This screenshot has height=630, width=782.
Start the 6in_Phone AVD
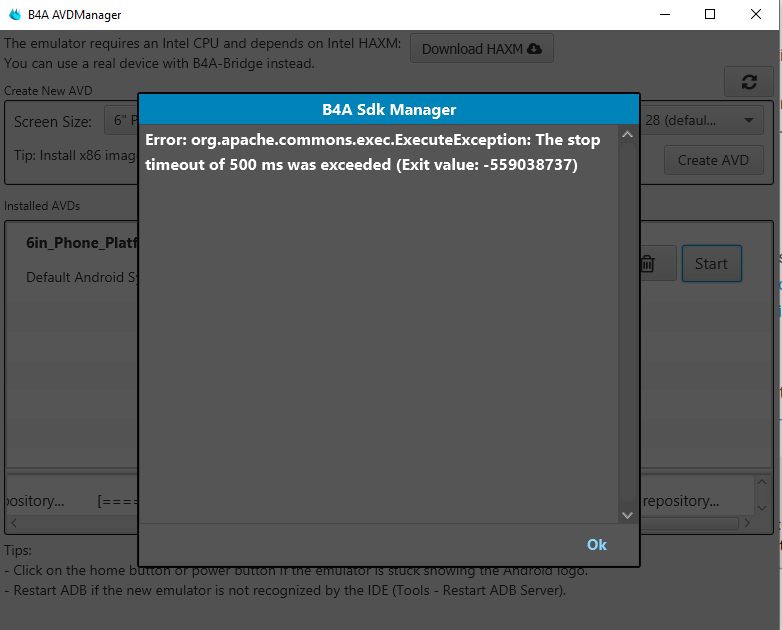click(x=712, y=263)
